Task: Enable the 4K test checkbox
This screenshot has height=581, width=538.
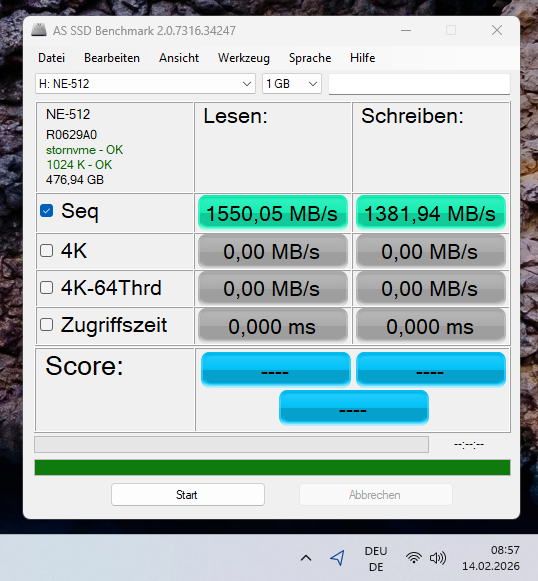Action: tap(47, 250)
